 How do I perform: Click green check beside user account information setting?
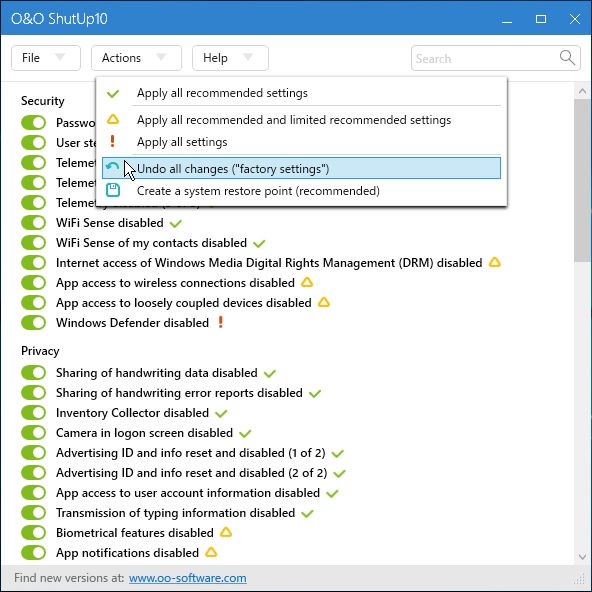click(332, 494)
